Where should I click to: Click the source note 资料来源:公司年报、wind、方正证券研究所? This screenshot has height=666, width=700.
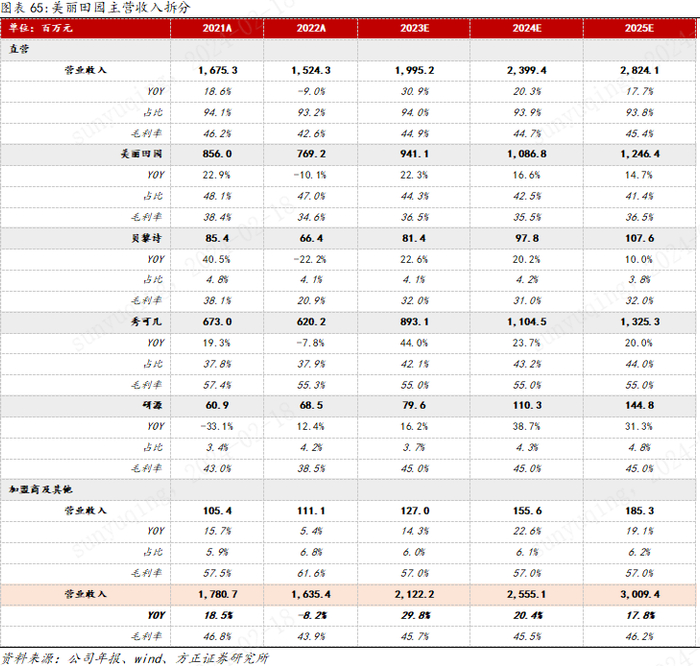pos(135,658)
